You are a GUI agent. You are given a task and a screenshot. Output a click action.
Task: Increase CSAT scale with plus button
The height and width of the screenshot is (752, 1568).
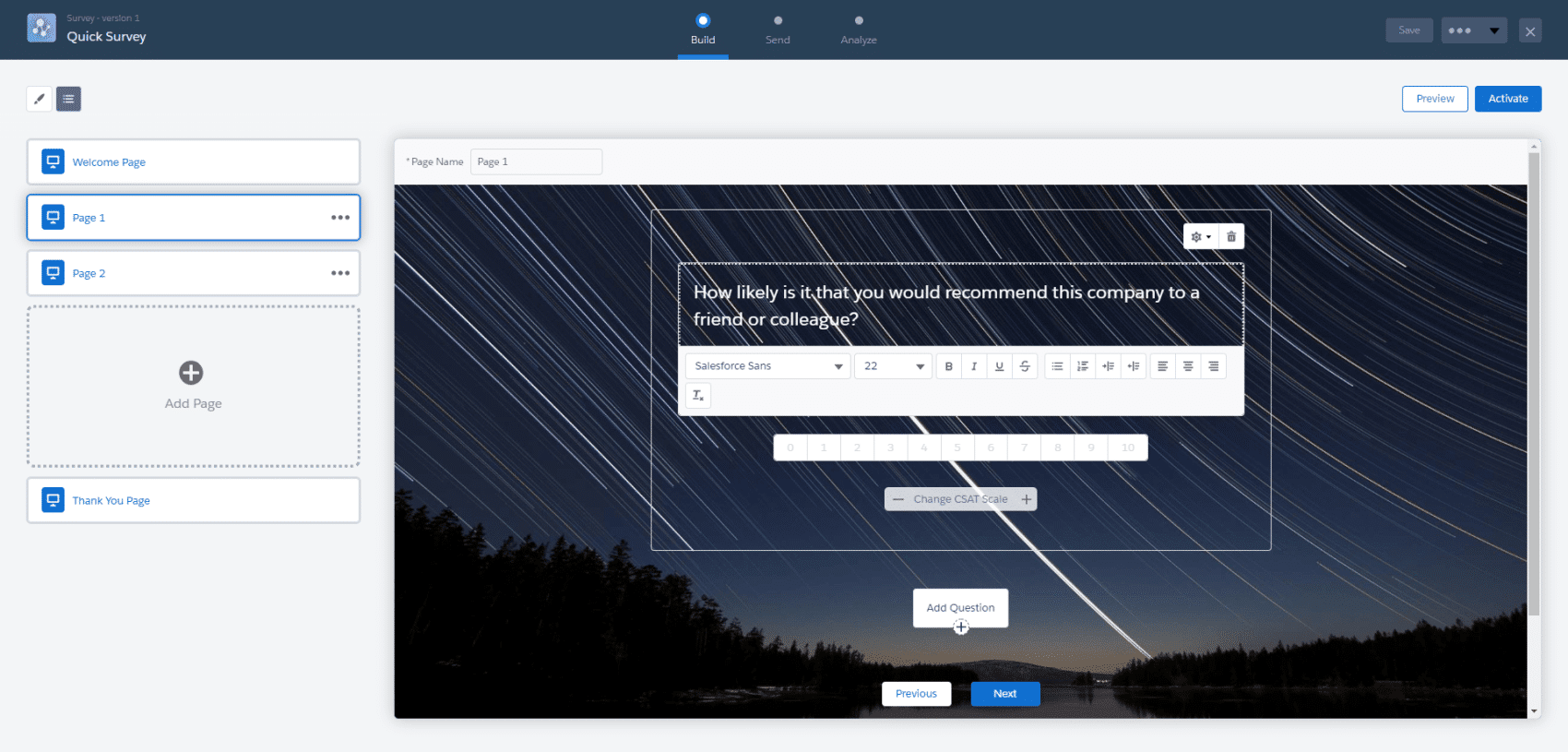1026,499
